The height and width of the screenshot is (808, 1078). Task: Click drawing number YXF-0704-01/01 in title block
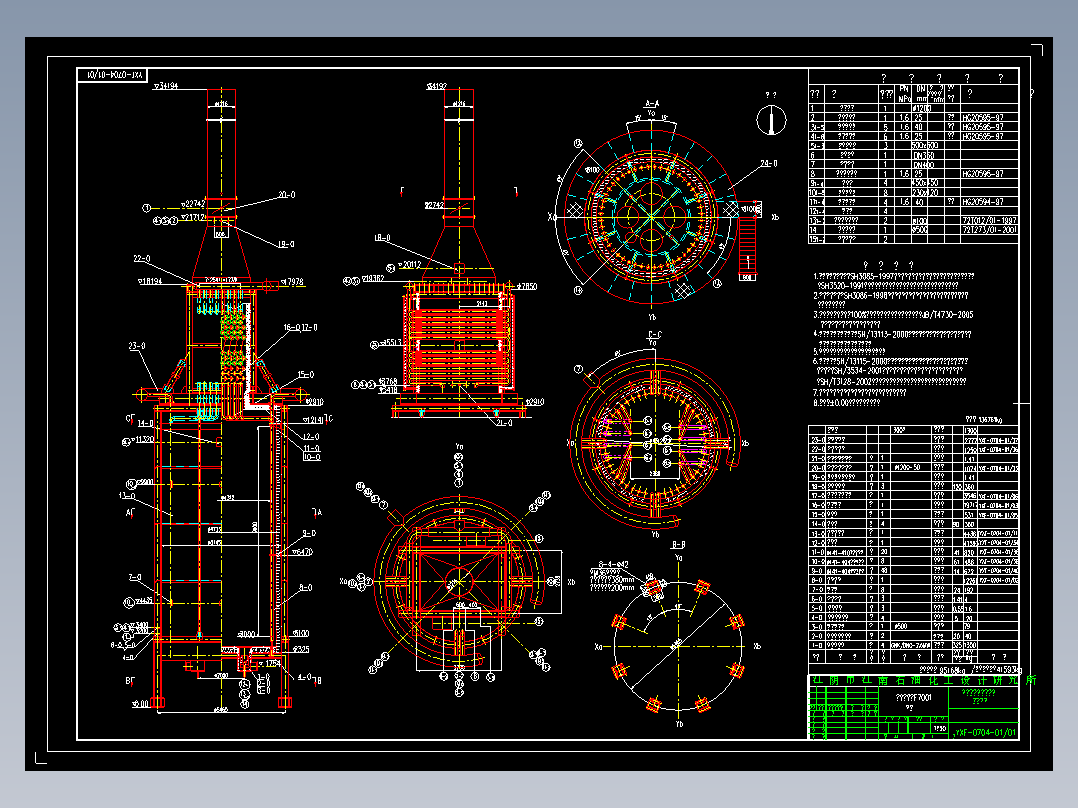[984, 732]
